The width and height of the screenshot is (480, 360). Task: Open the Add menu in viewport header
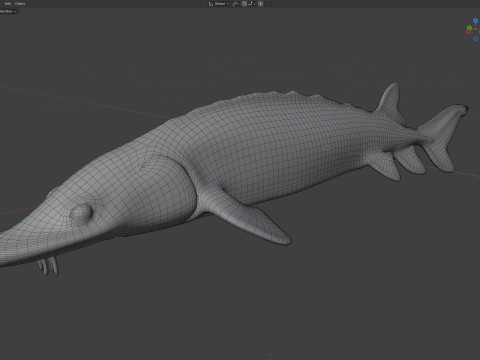coord(8,4)
